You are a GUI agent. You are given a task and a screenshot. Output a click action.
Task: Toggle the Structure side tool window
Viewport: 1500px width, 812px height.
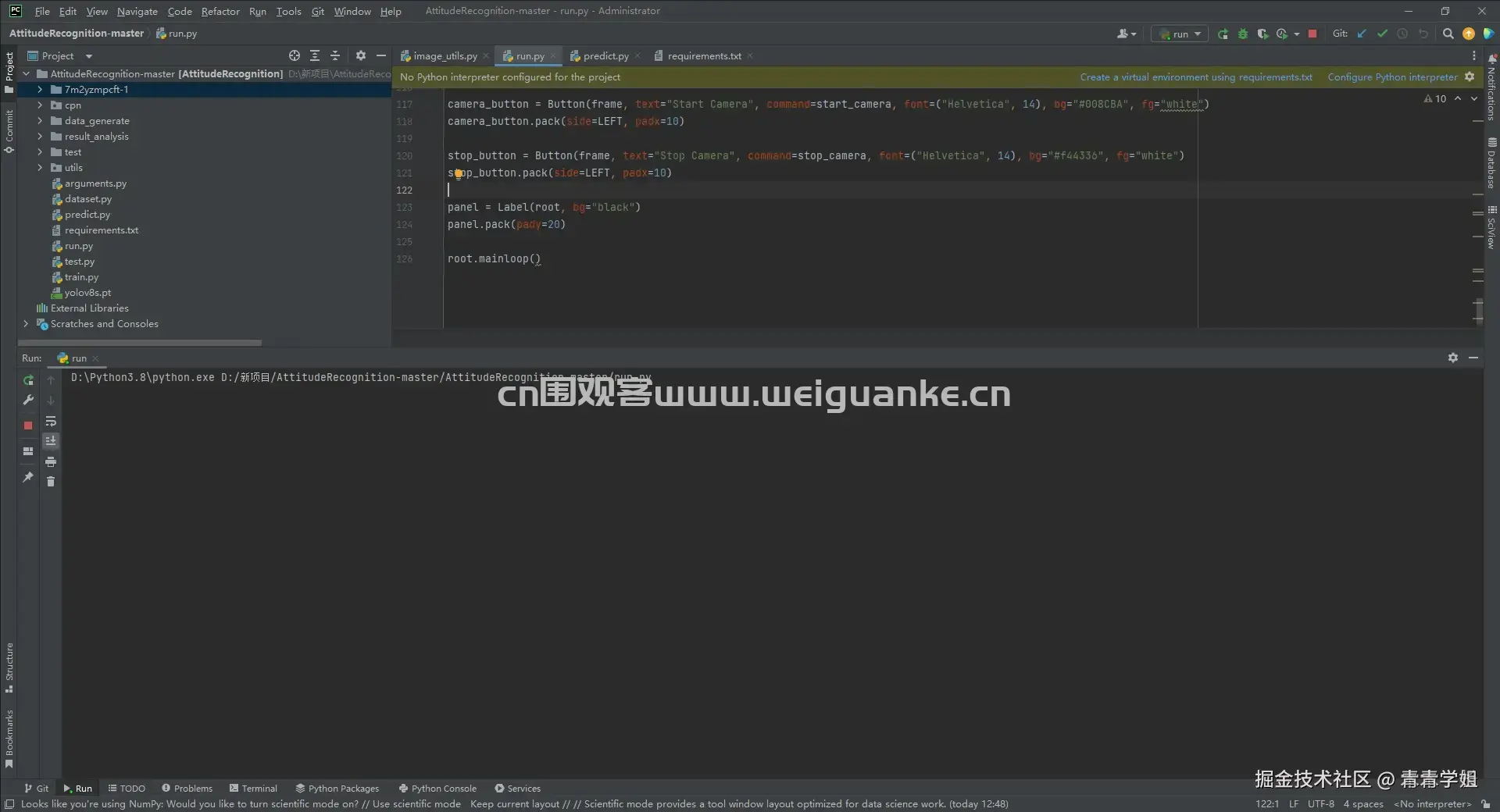[9, 668]
